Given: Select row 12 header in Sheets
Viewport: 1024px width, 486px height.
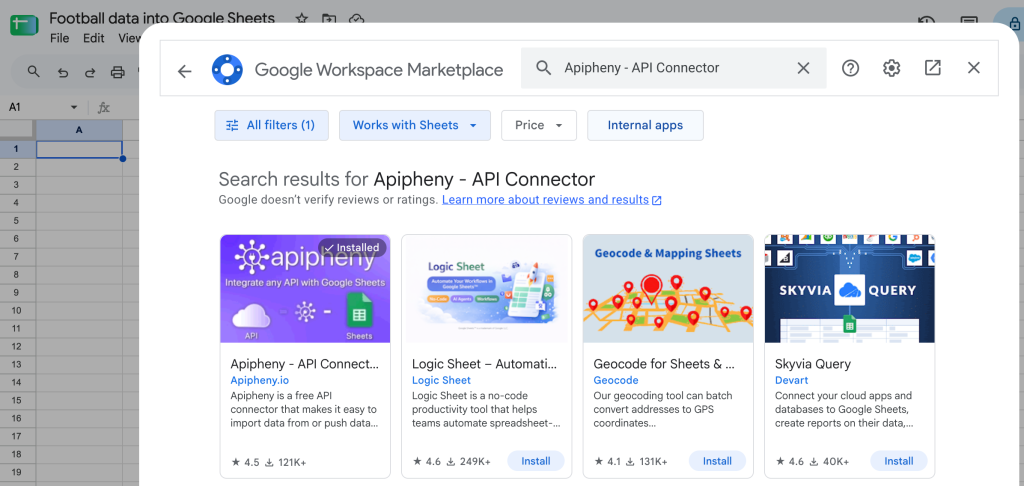Looking at the screenshot, I should click(18, 346).
